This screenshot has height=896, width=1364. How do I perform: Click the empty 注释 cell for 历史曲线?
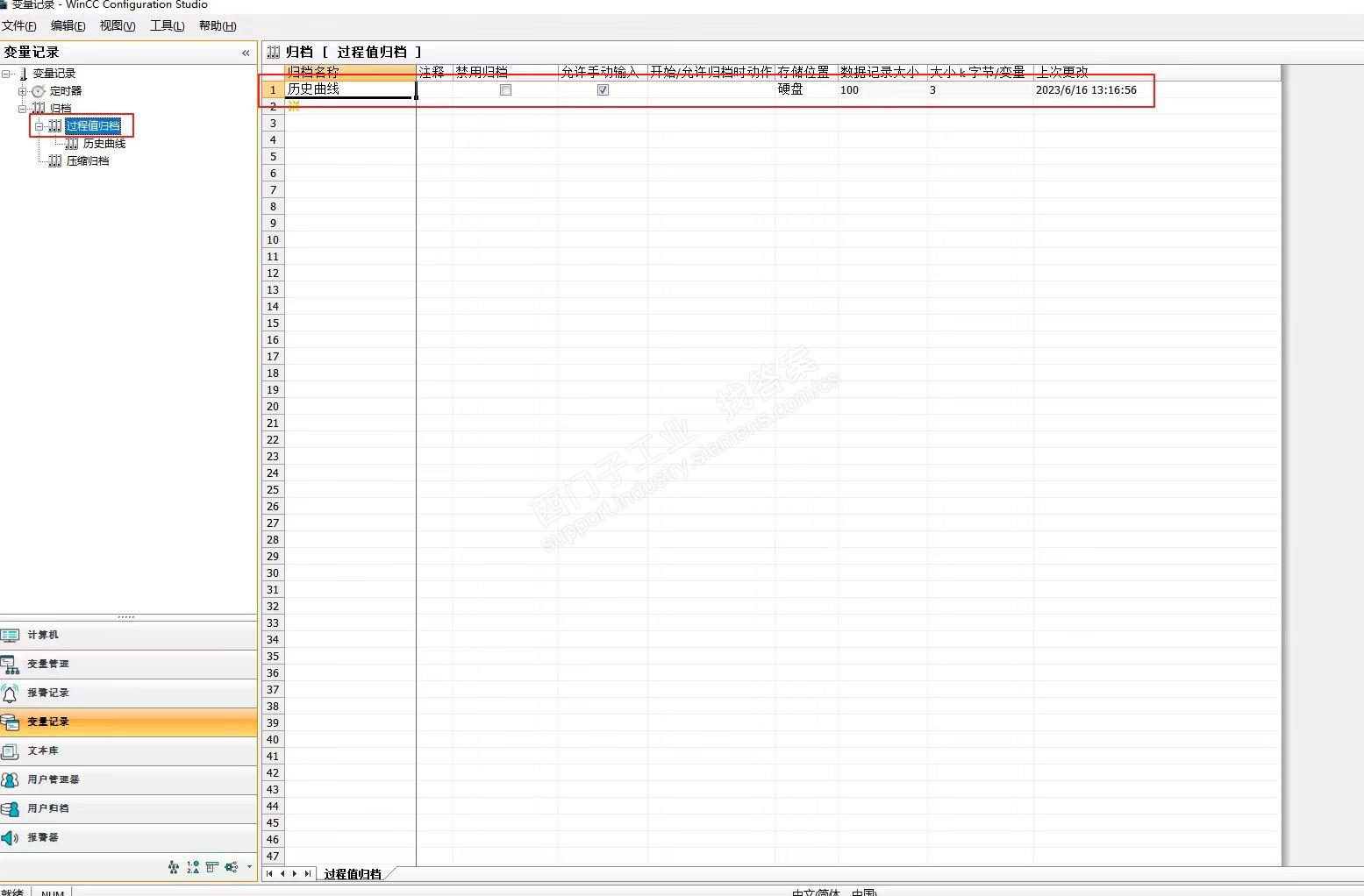tap(434, 89)
